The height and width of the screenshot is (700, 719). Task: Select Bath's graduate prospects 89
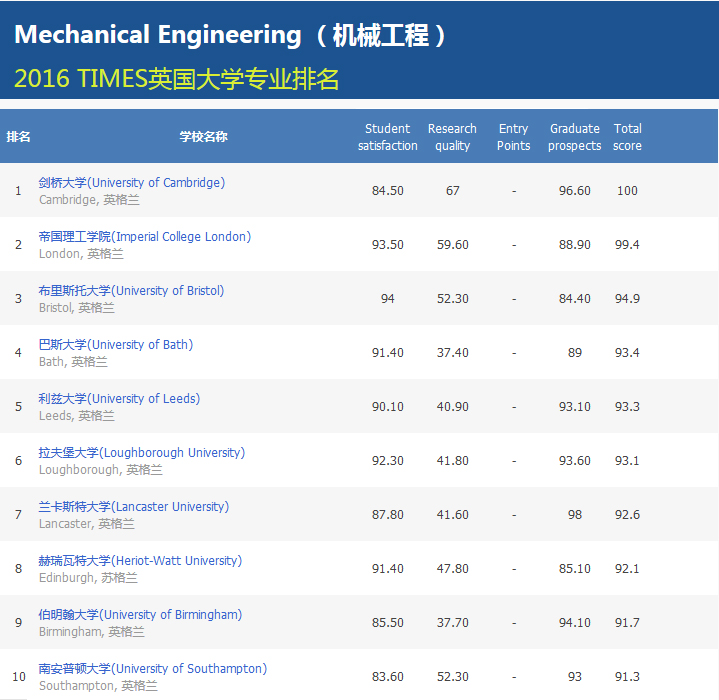575,353
